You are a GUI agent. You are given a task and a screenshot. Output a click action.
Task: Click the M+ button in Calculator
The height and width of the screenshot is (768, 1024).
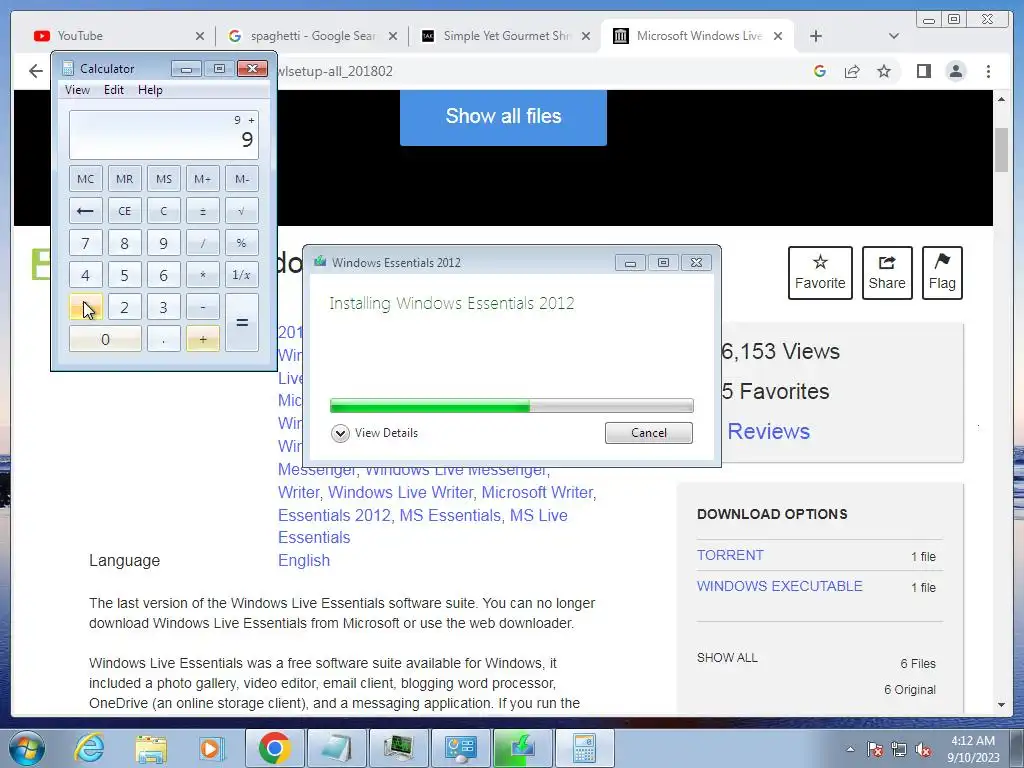coord(202,179)
